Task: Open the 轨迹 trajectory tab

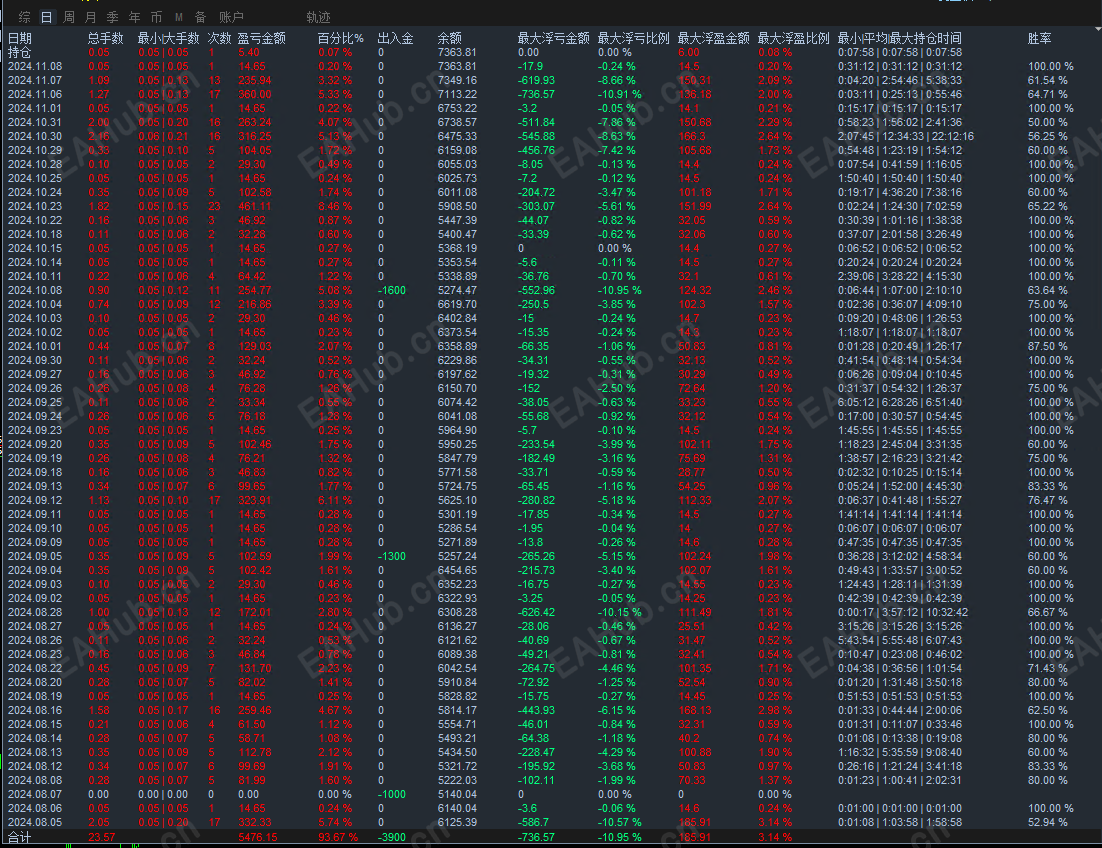Action: point(318,17)
